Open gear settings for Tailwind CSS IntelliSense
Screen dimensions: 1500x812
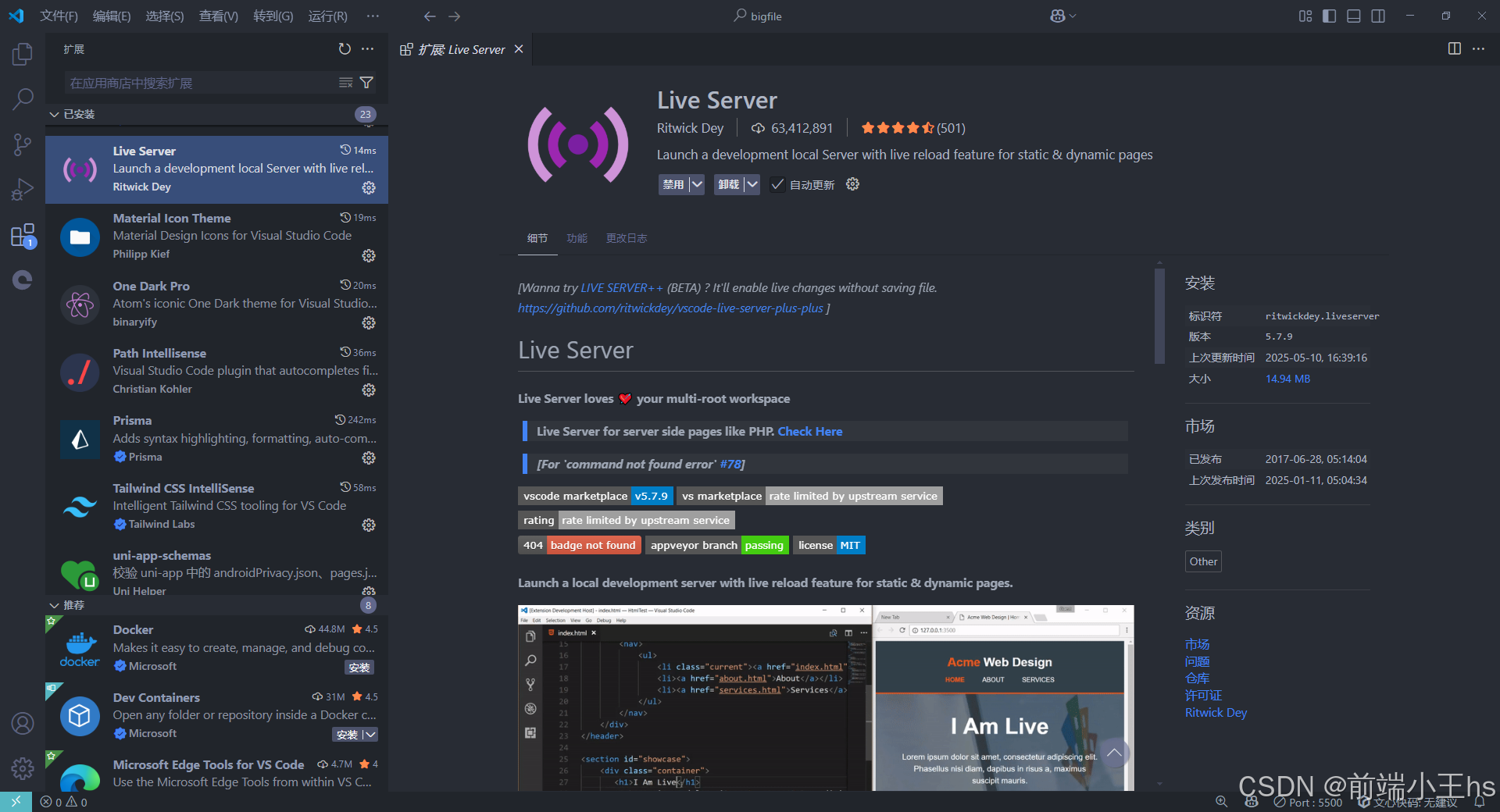click(x=369, y=525)
